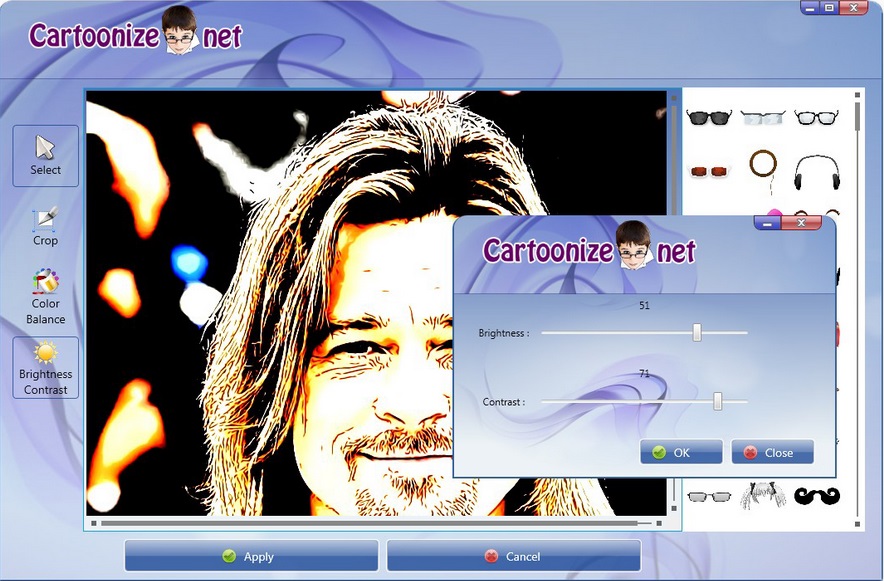Minimize the main Cartoonize window
Image resolution: width=884 pixels, height=581 pixels.
tap(810, 8)
